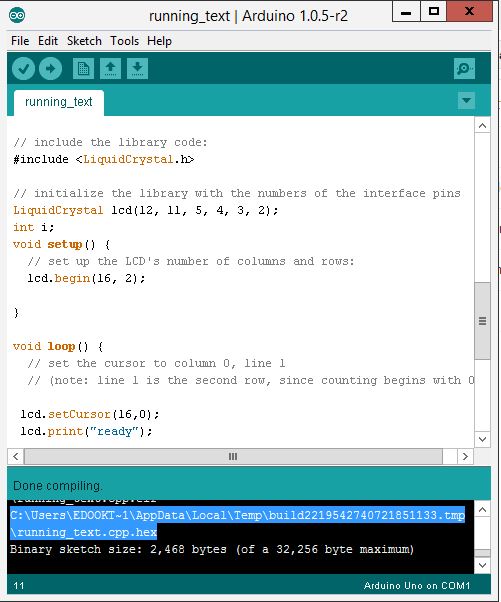Click the highlighted running_text.cpp.hex console line
501x602 pixels.
coord(83,532)
